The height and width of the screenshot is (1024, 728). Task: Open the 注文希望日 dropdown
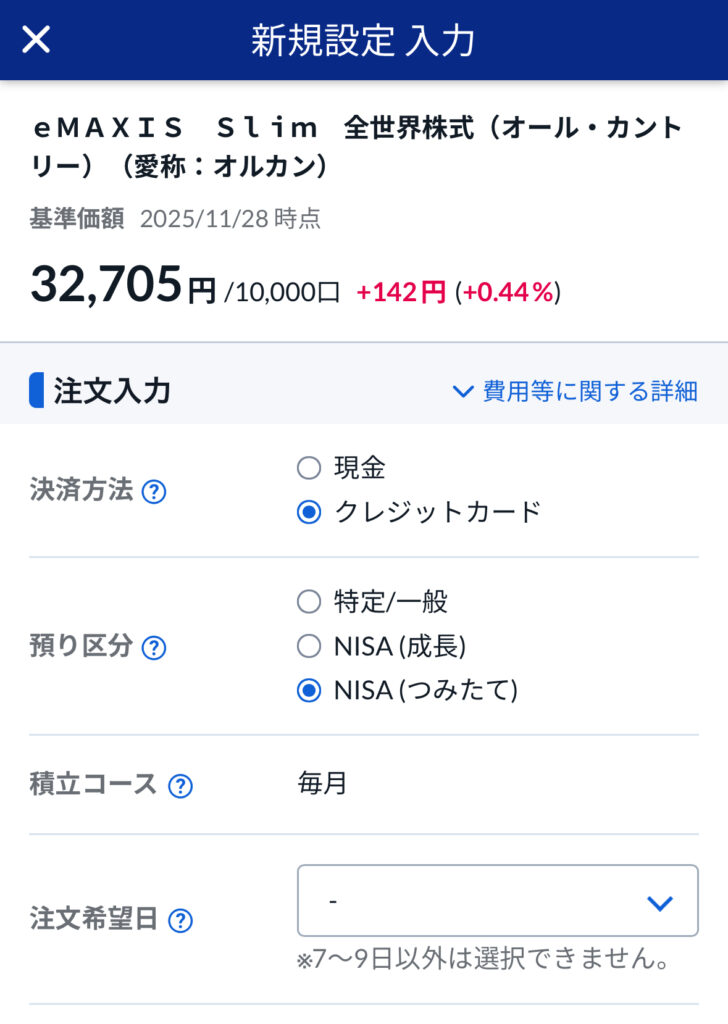(497, 901)
